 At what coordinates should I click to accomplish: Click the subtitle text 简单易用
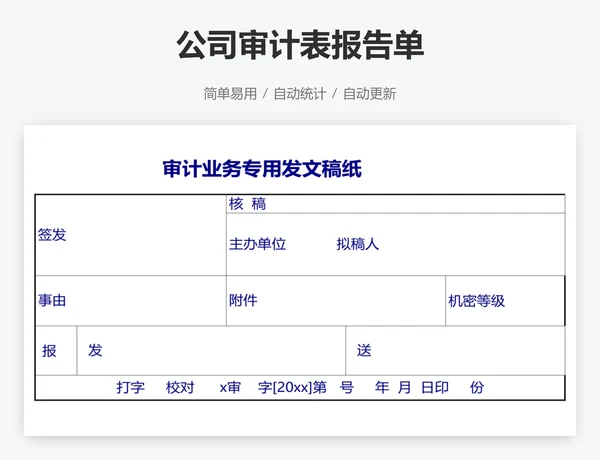click(x=230, y=94)
